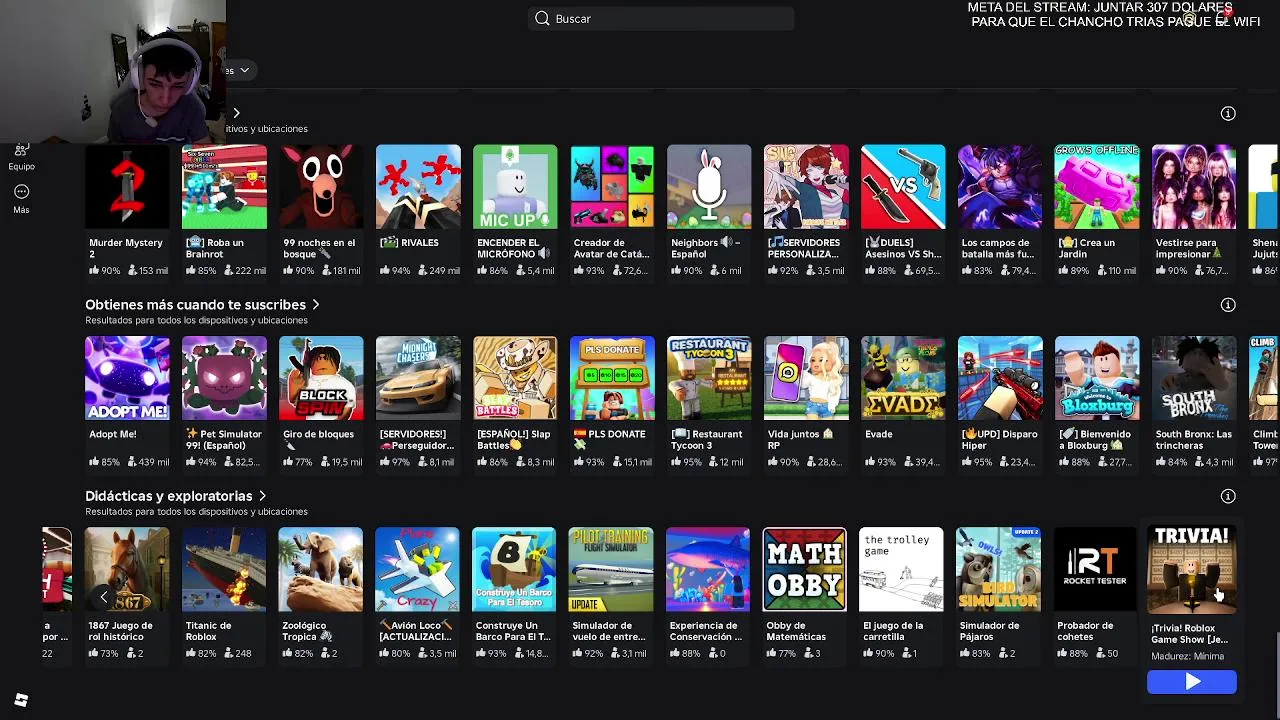Open Servidores Personalizados game thumbnail
This screenshot has height=720, width=1280.
point(806,187)
